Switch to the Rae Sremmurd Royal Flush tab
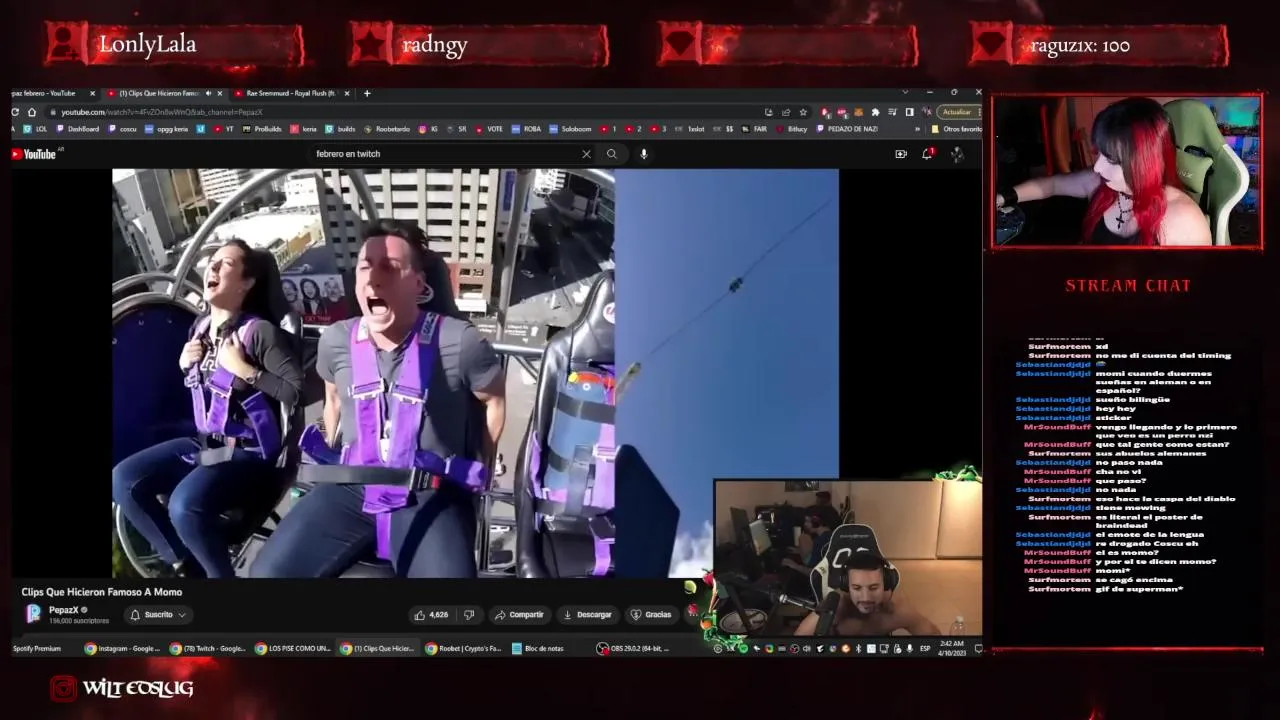Viewport: 1280px width, 720px height. 290,93
